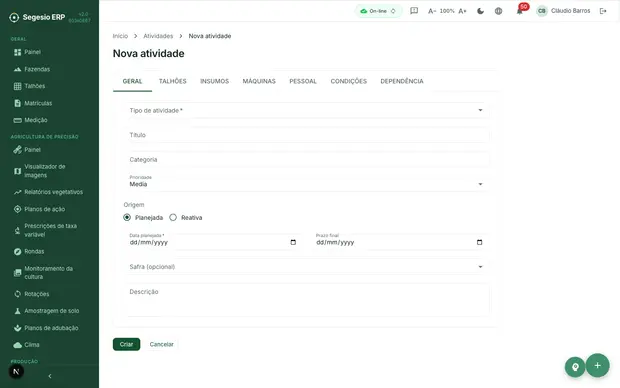Image resolution: width=620 pixels, height=388 pixels.
Task: Click the Cancelar button
Action: point(161,344)
